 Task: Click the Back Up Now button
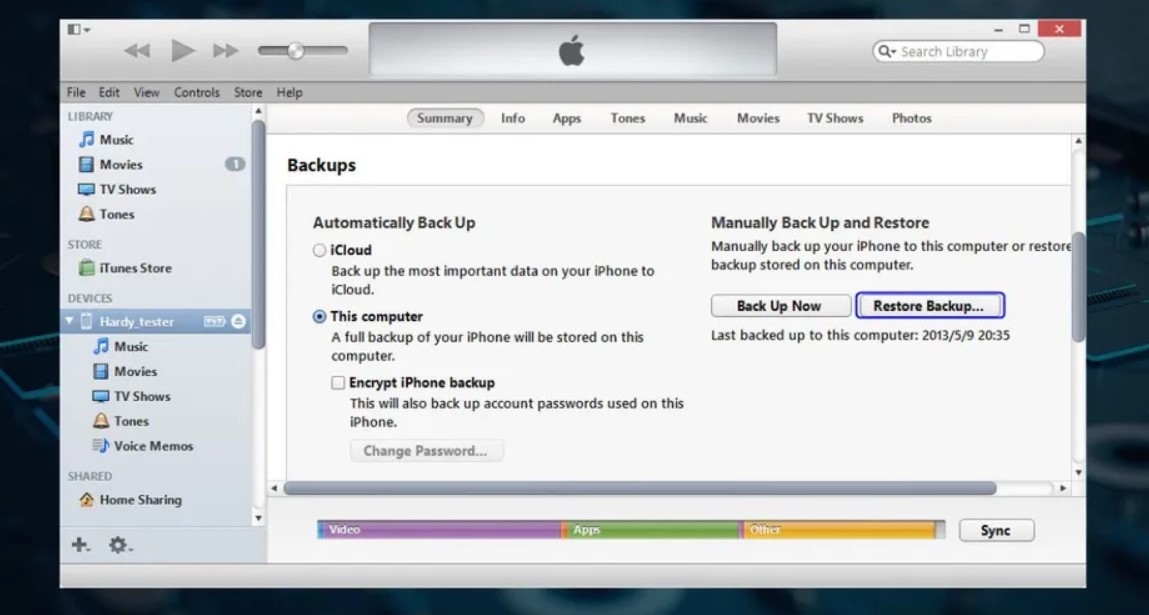click(780, 306)
